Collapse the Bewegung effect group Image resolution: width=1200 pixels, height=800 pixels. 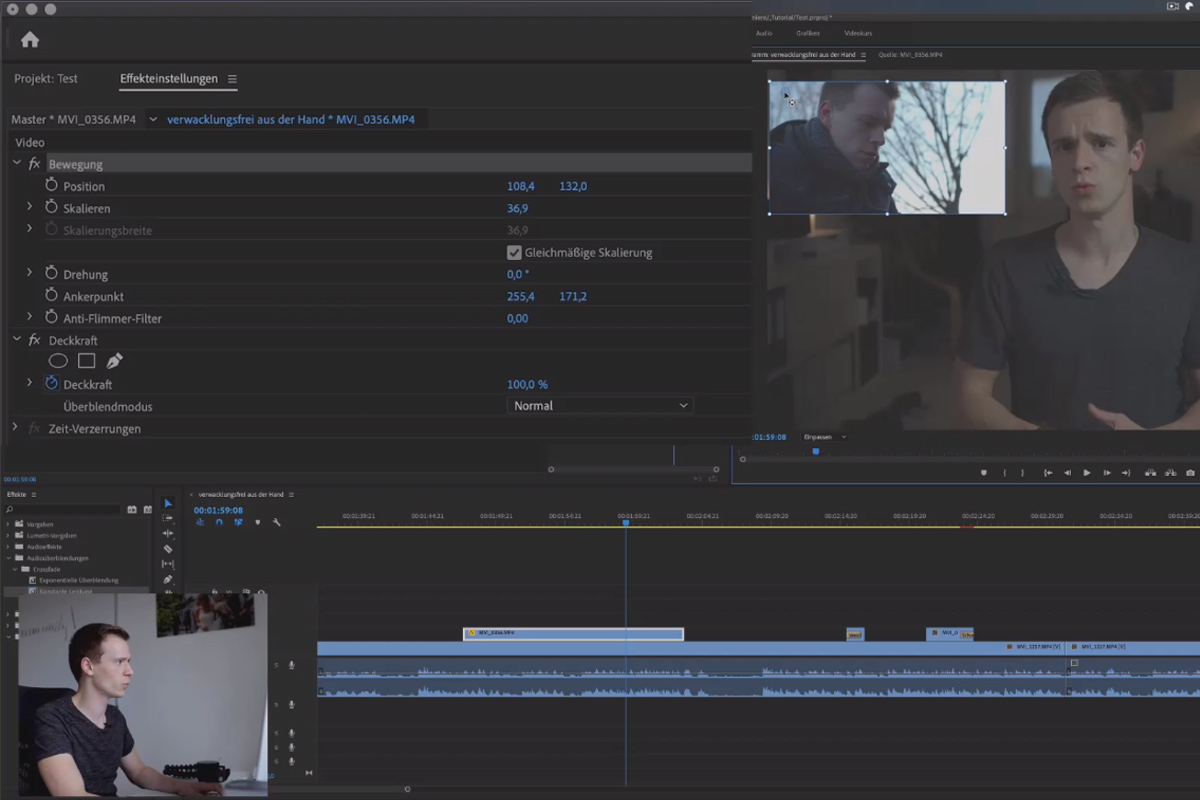[x=16, y=163]
